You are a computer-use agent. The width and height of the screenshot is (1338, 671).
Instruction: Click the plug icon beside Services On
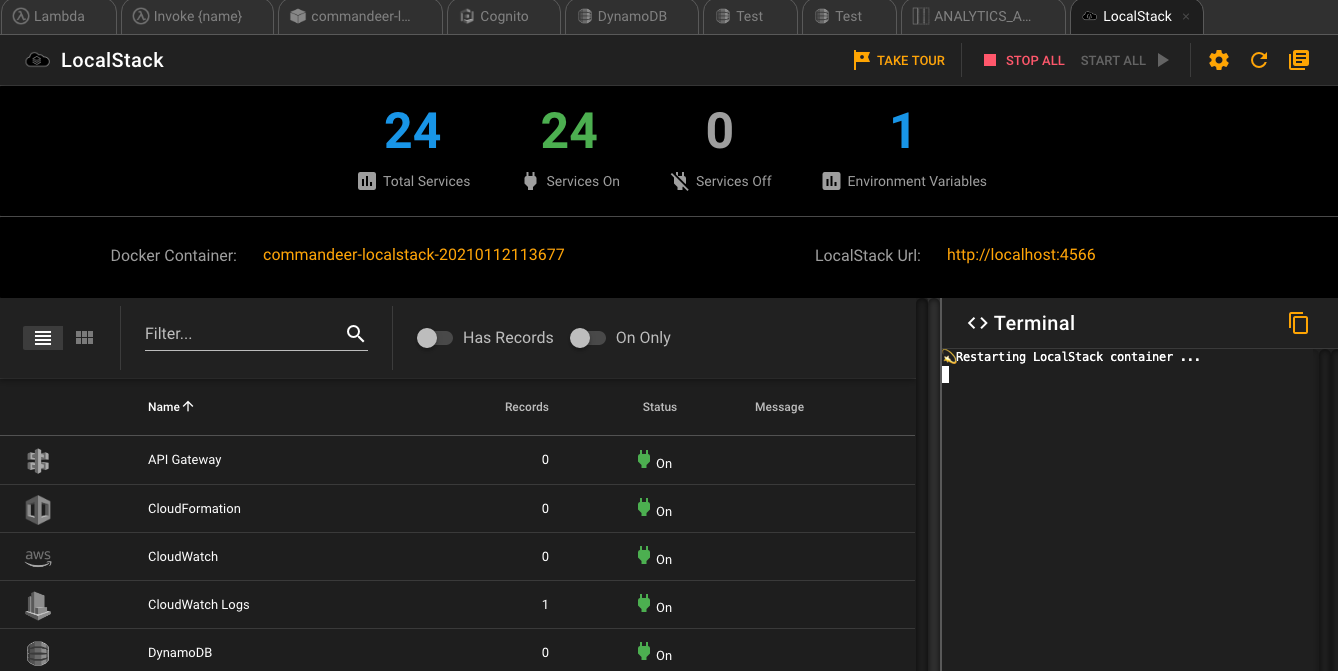tap(530, 181)
